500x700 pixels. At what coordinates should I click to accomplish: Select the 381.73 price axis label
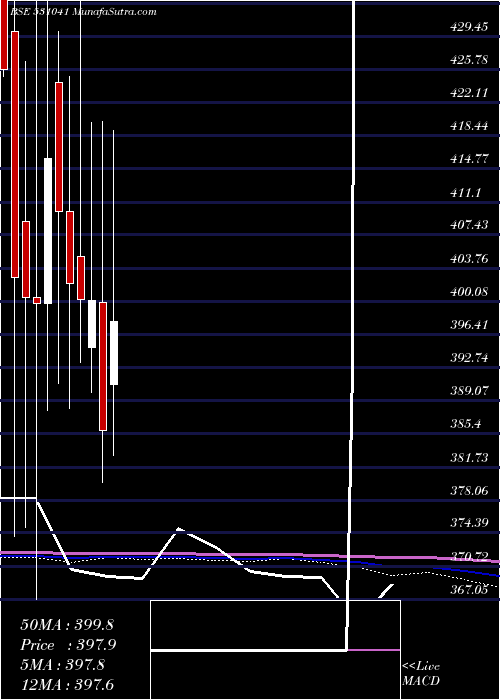(469, 458)
